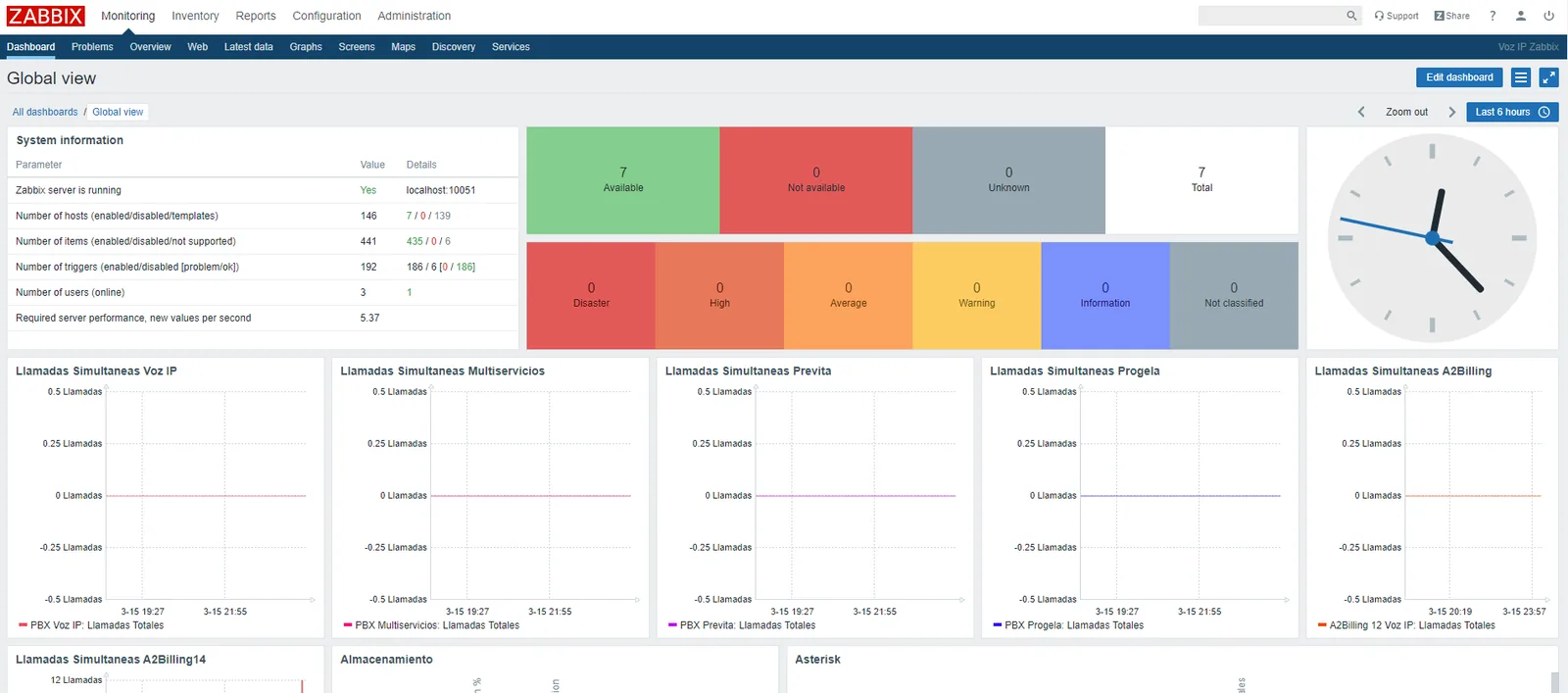Click gray Unknown hosts tile
Screen dimensions: 1568x693
click(x=1008, y=179)
